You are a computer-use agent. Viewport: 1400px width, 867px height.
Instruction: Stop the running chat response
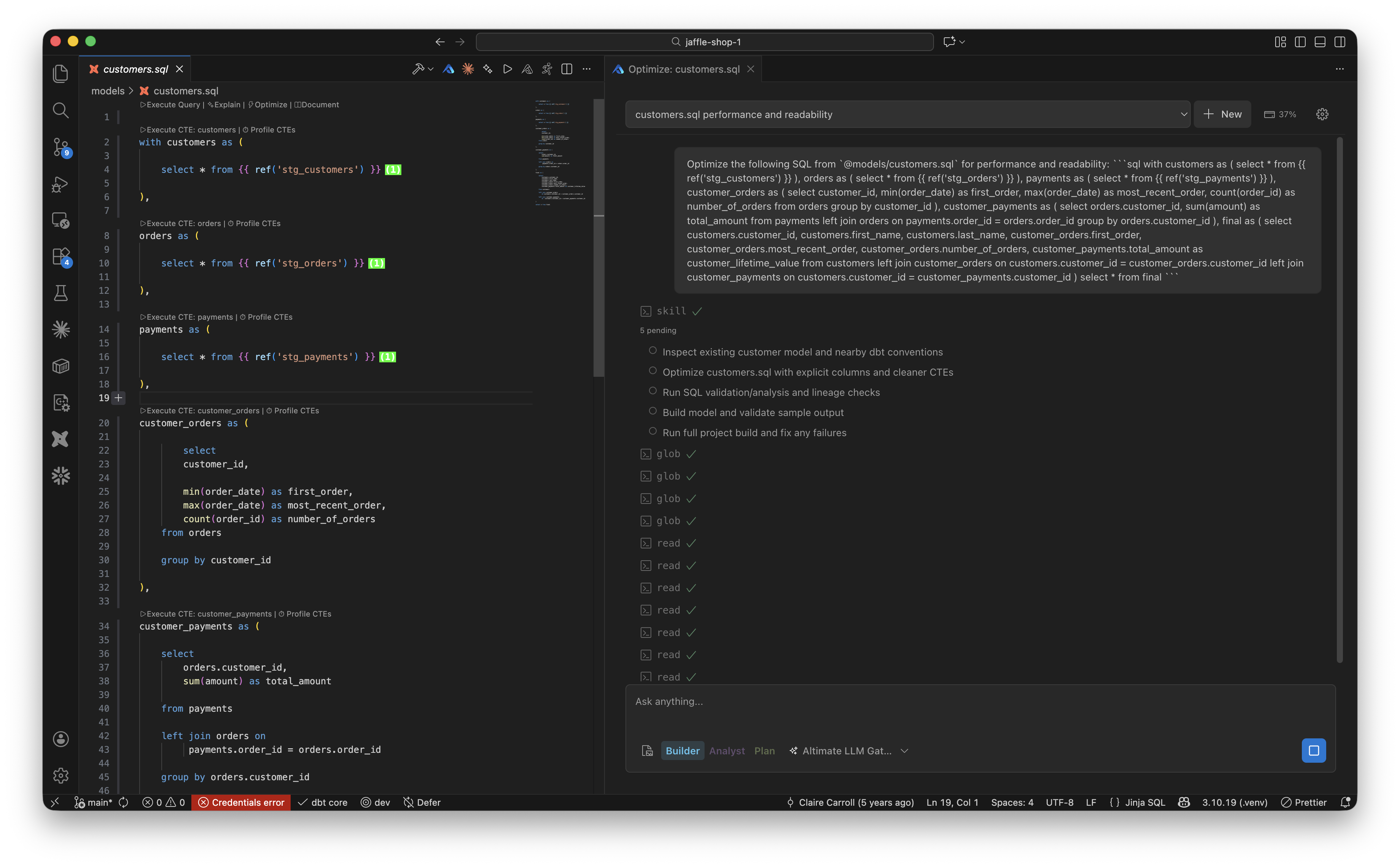coord(1314,751)
